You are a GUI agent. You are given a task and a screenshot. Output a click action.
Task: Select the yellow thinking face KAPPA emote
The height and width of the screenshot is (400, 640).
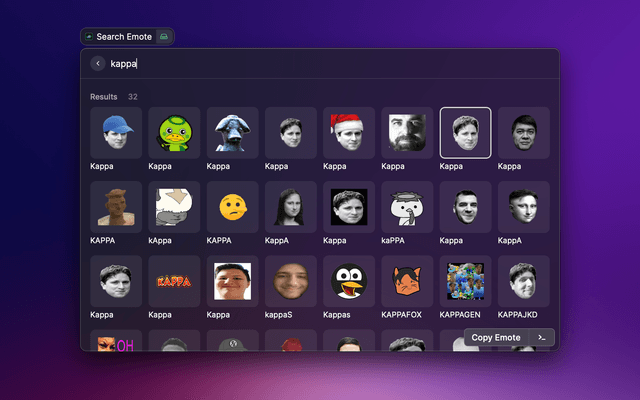(x=232, y=207)
